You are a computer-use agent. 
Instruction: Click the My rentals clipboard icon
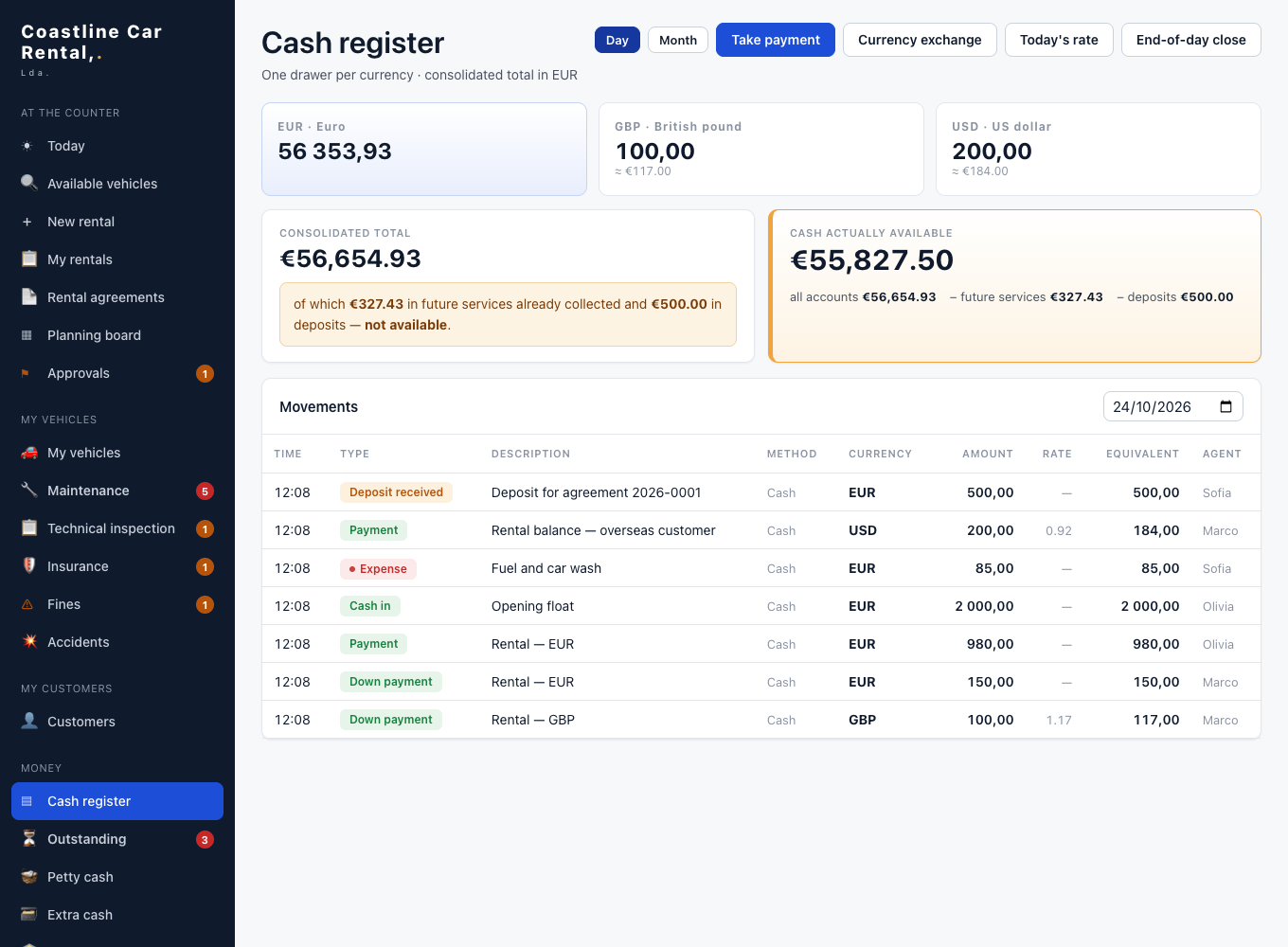[x=29, y=259]
